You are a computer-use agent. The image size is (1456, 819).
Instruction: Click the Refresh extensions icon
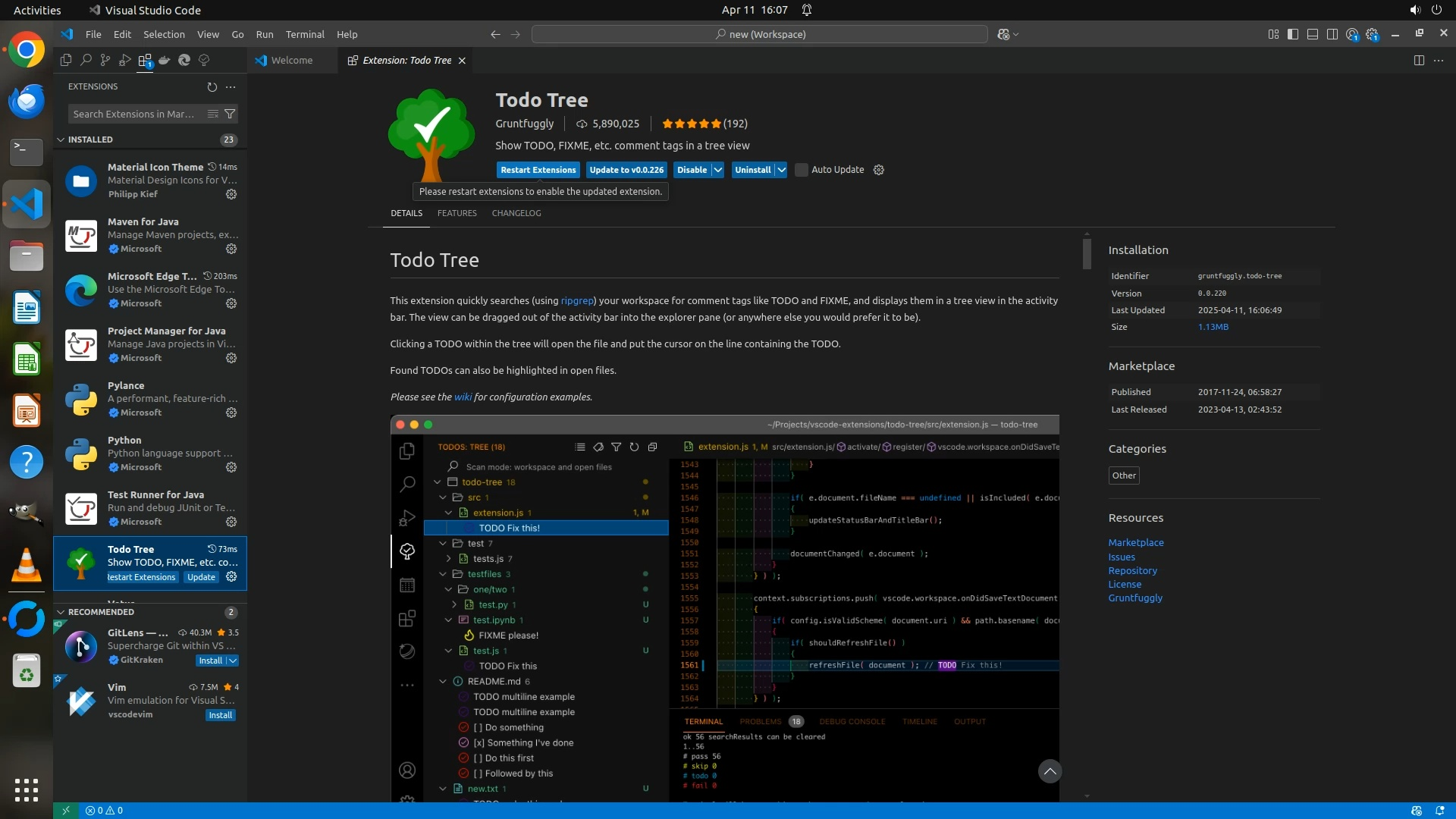pos(212,87)
